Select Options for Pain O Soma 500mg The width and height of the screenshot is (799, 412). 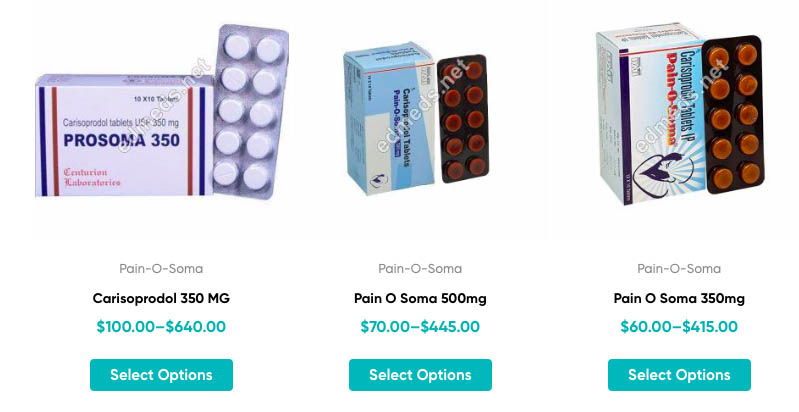(x=420, y=375)
